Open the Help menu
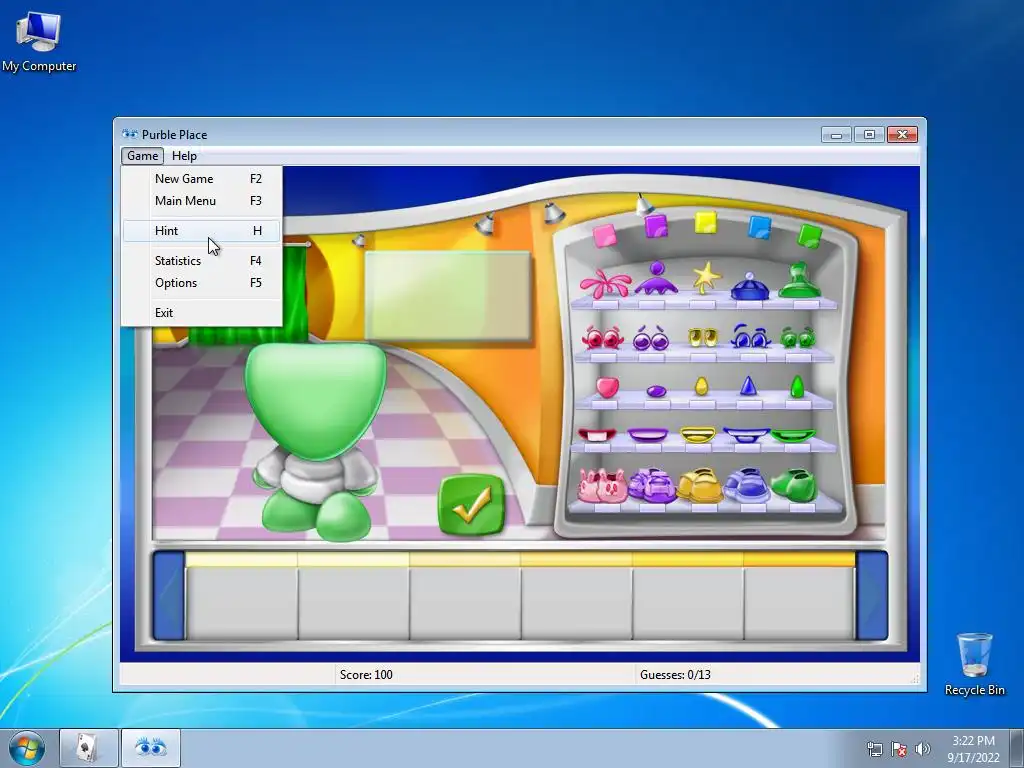The height and width of the screenshot is (768, 1024). [x=184, y=156]
